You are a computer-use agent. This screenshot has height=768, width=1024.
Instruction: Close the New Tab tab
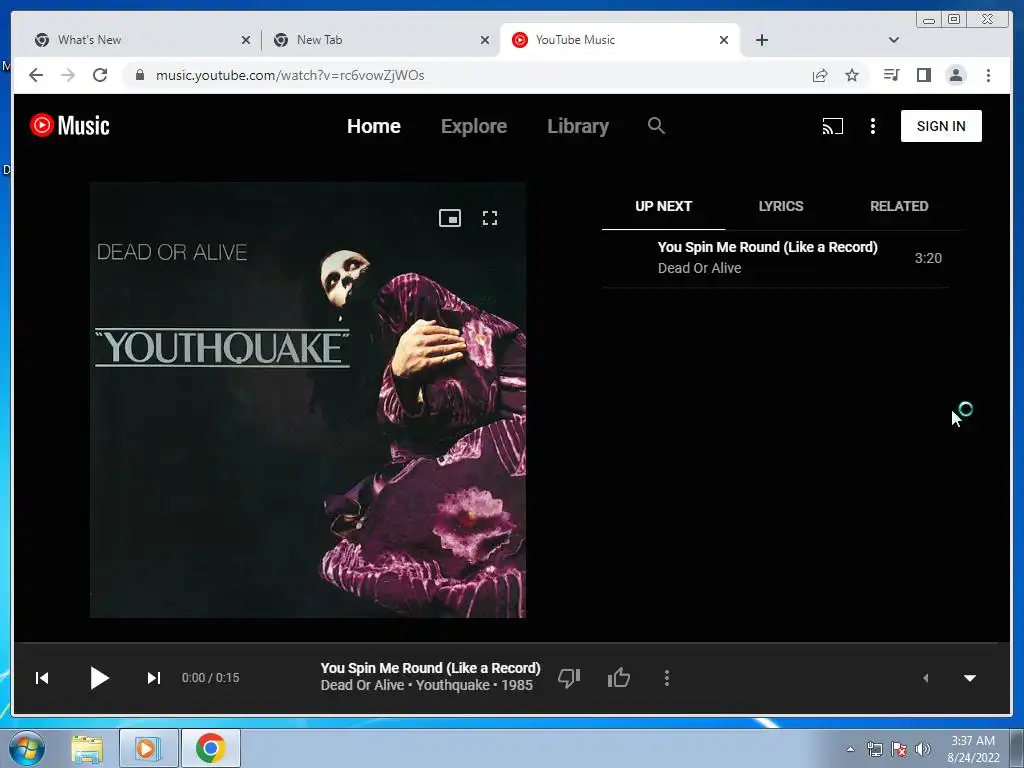coord(485,40)
